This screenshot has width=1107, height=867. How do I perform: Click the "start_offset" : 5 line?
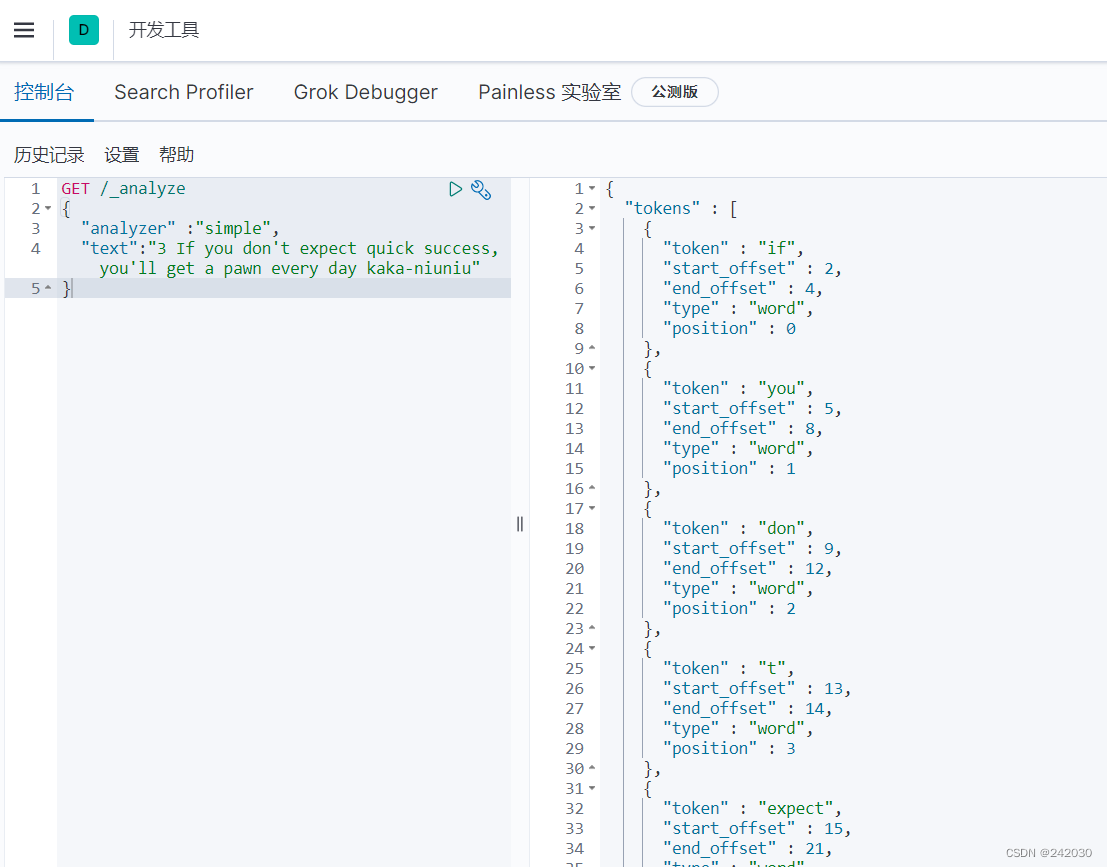(752, 408)
